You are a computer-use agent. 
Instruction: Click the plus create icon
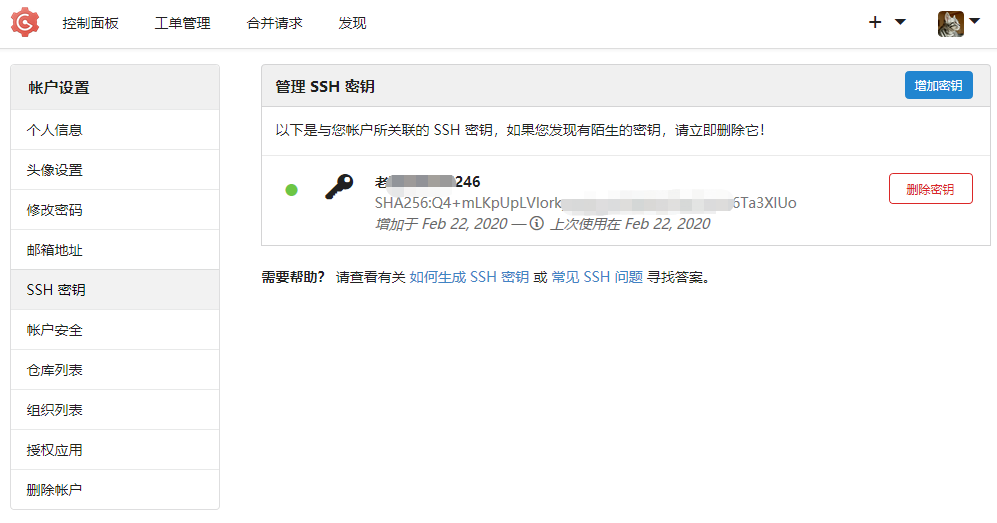tap(875, 22)
